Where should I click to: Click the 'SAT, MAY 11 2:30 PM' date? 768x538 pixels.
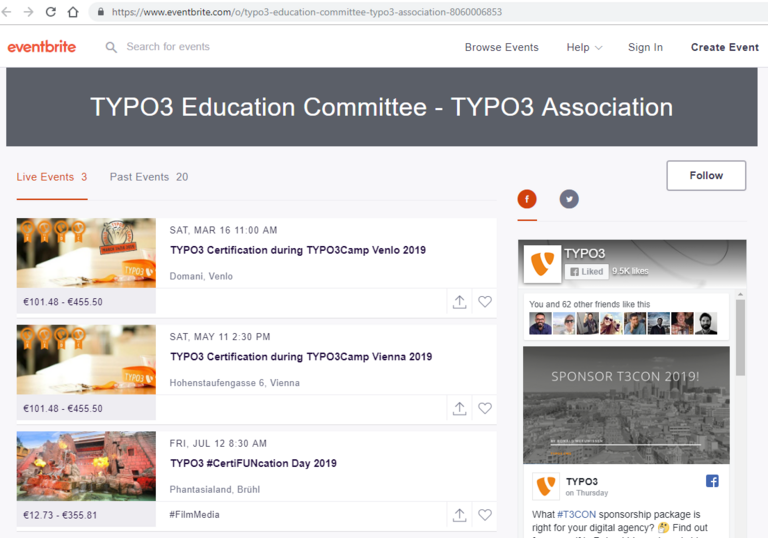[x=220, y=337]
